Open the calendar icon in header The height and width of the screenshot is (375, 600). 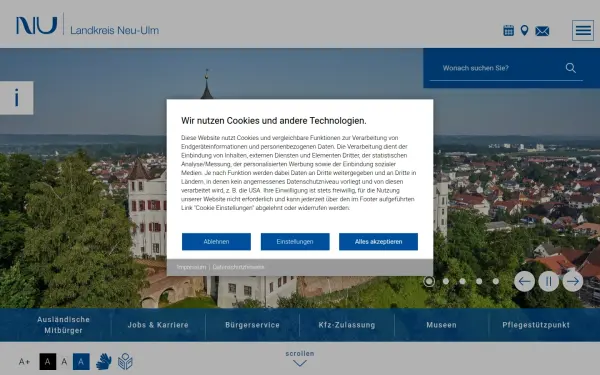tap(509, 31)
